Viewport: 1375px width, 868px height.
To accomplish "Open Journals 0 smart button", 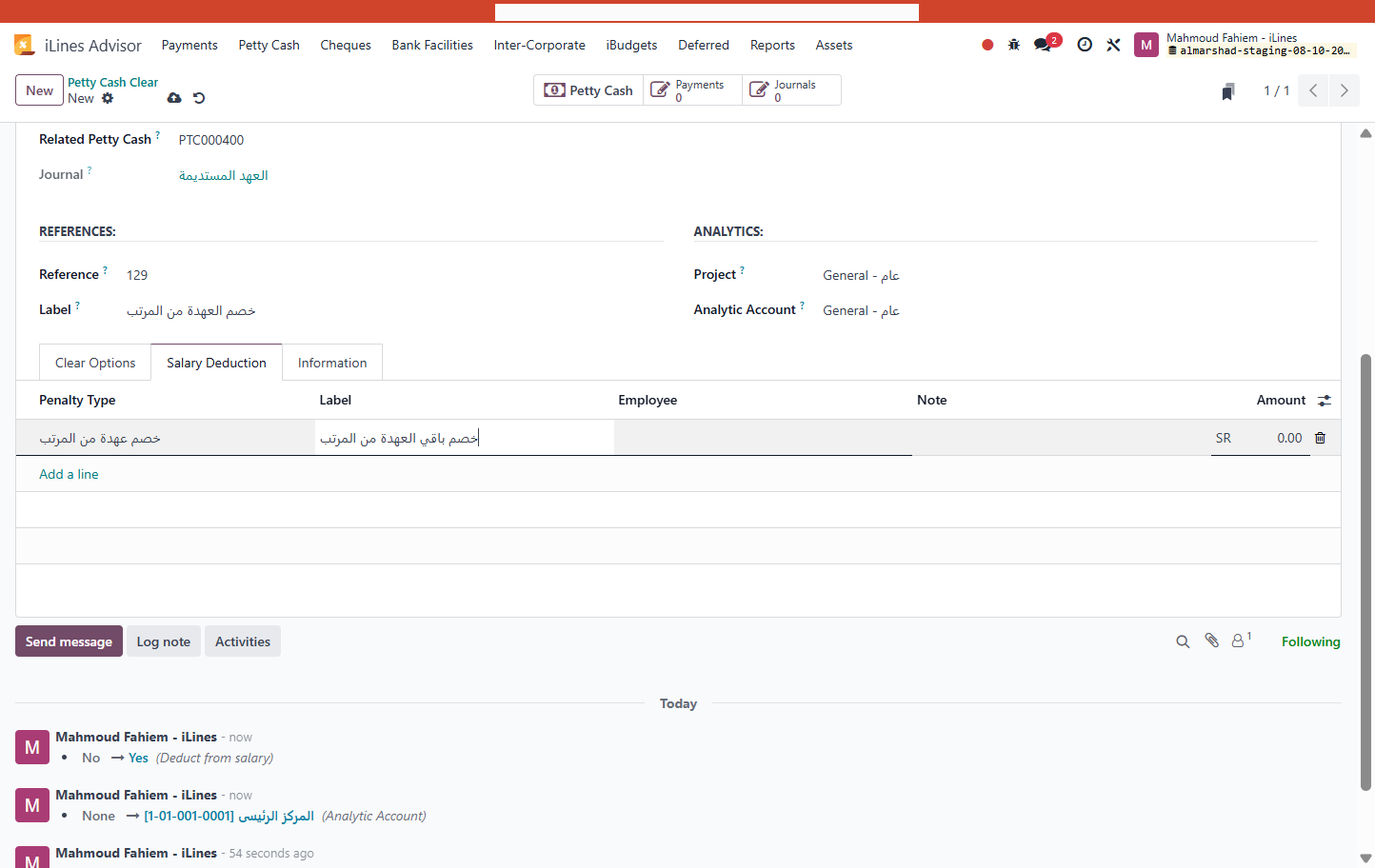I will pos(791,90).
